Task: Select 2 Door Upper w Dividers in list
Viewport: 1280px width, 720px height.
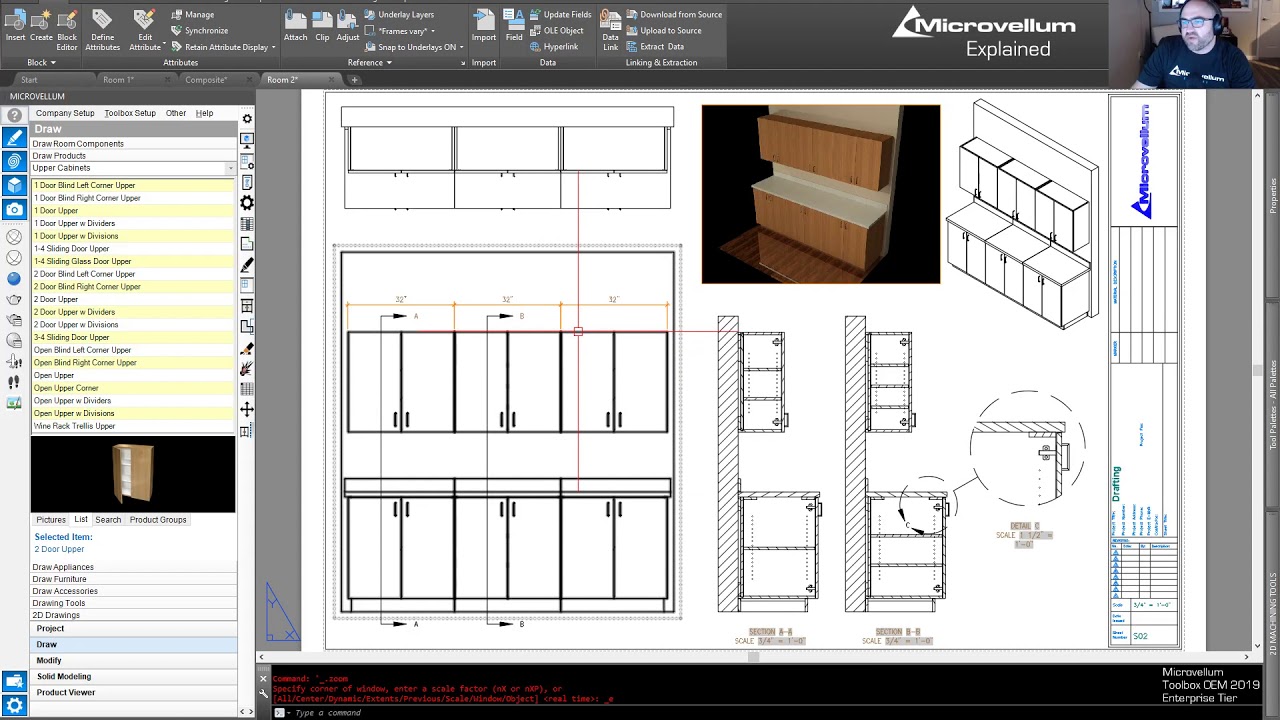Action: [x=133, y=312]
